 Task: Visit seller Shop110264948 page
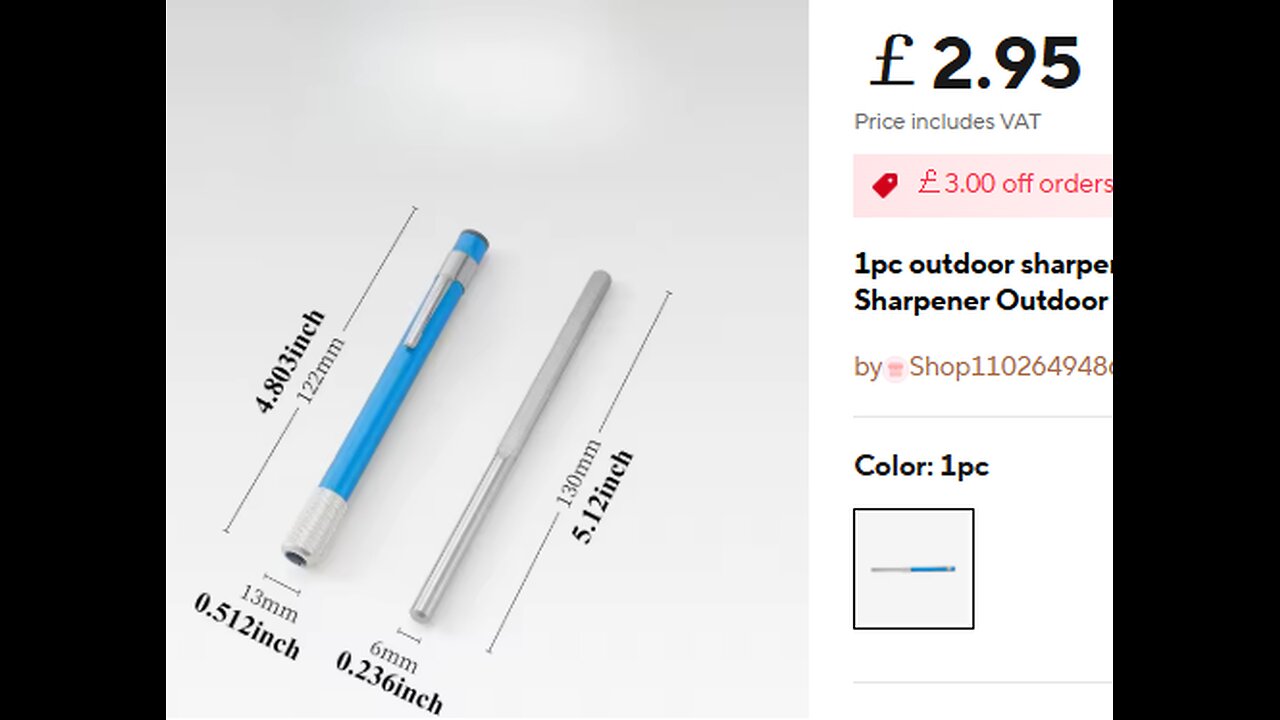(1010, 367)
